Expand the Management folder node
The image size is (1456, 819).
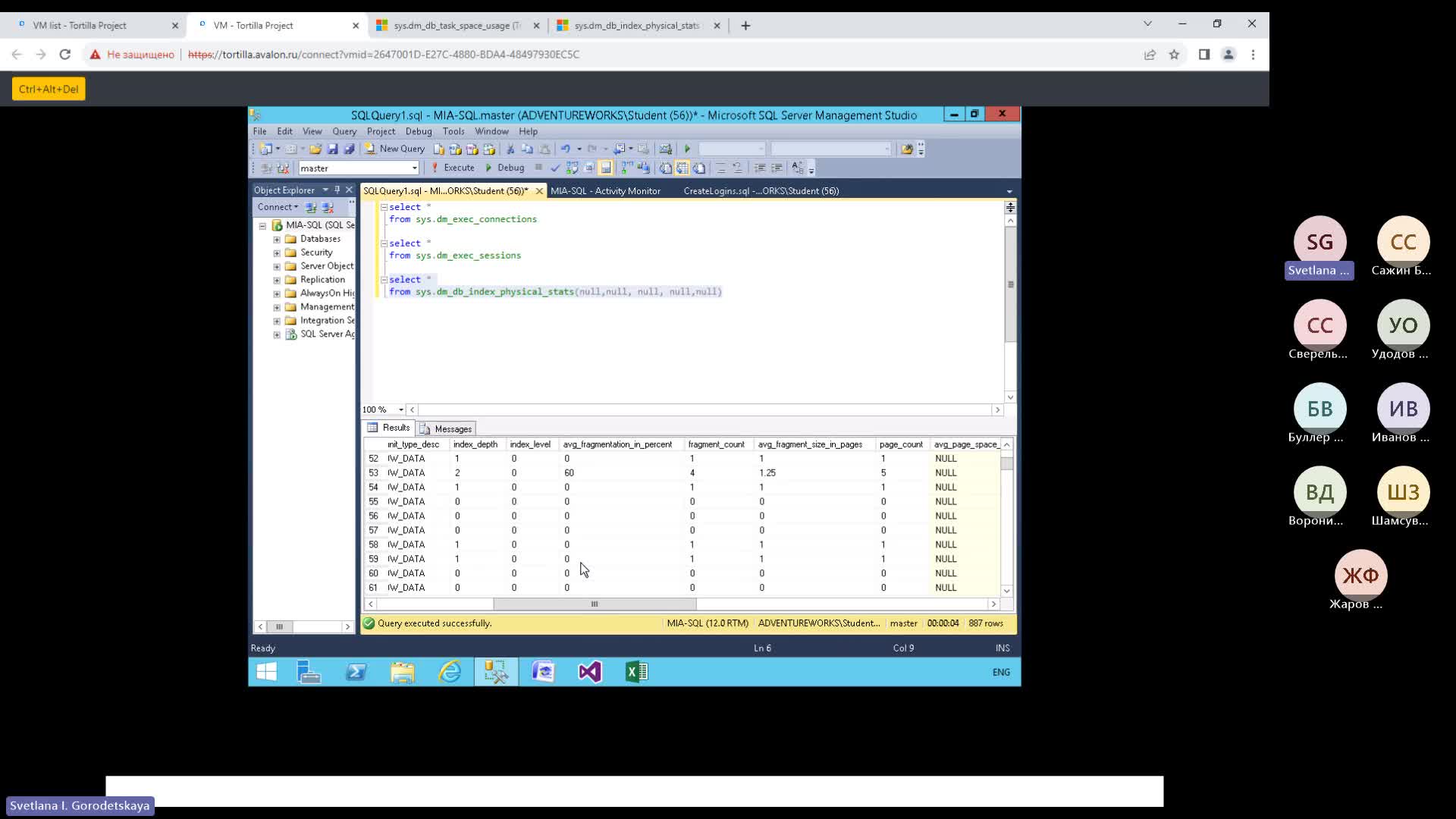tap(277, 308)
